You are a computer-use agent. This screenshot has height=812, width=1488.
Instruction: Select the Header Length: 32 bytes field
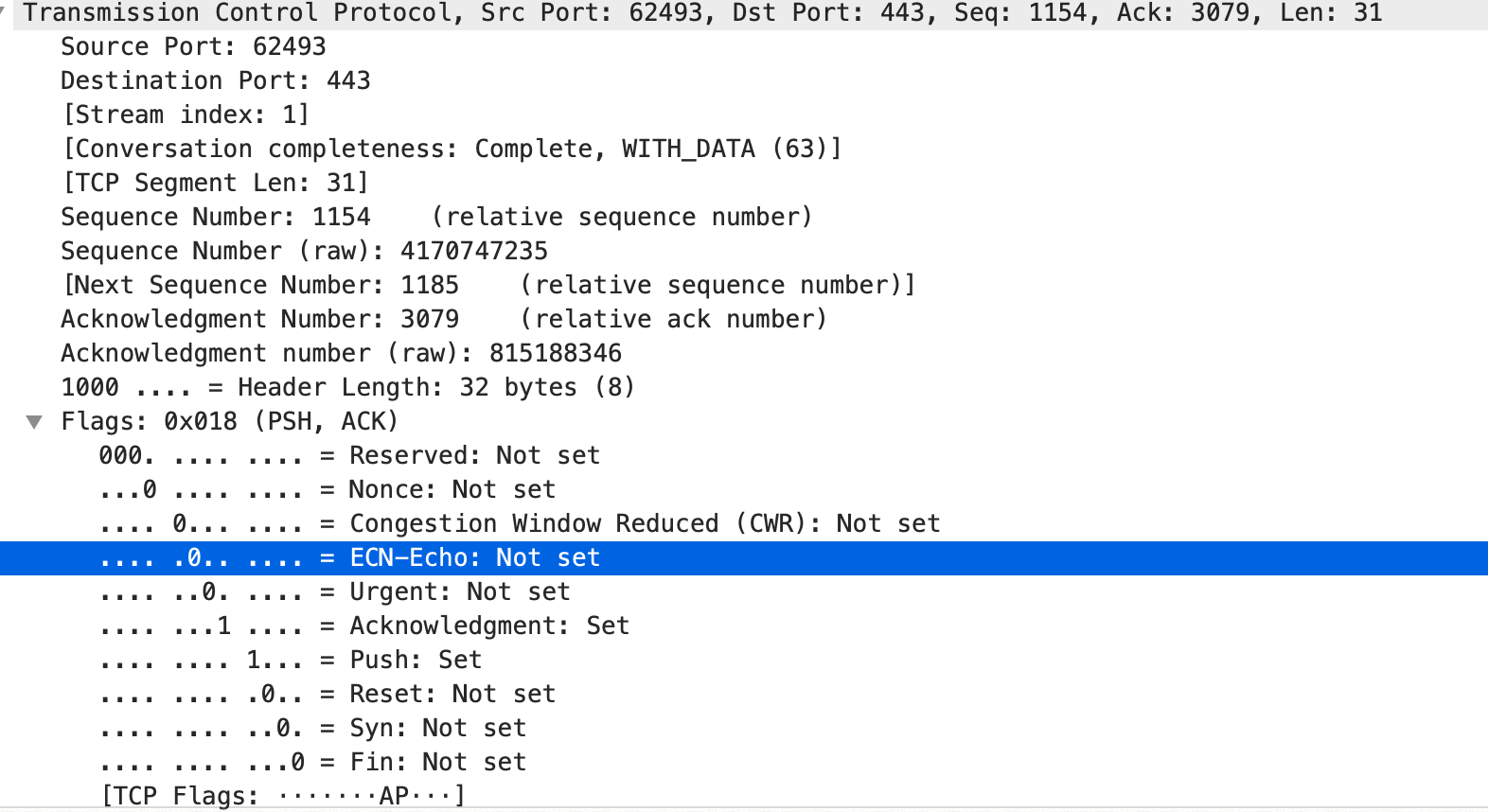tap(347, 387)
